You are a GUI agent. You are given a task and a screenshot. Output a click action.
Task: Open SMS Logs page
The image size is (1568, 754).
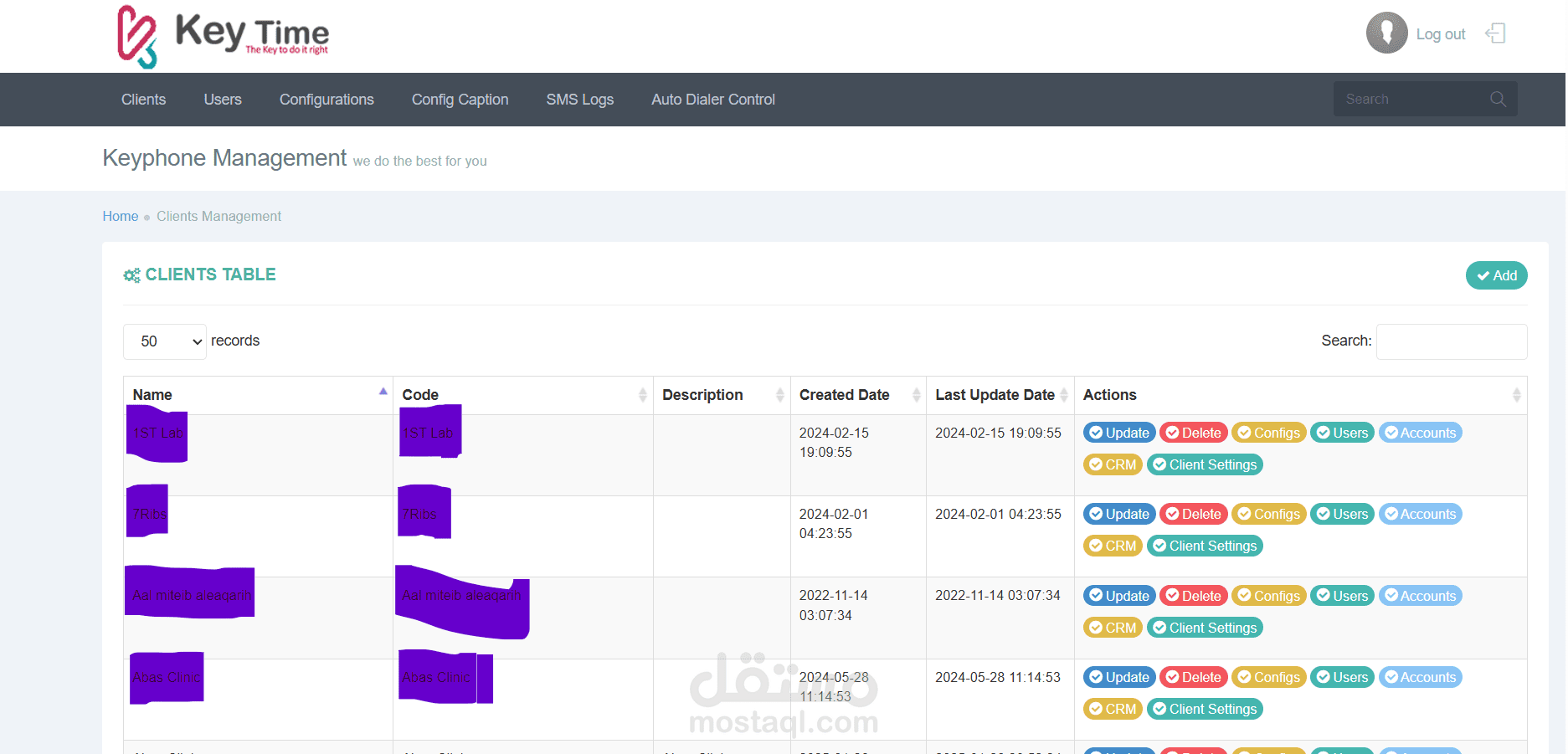[580, 100]
